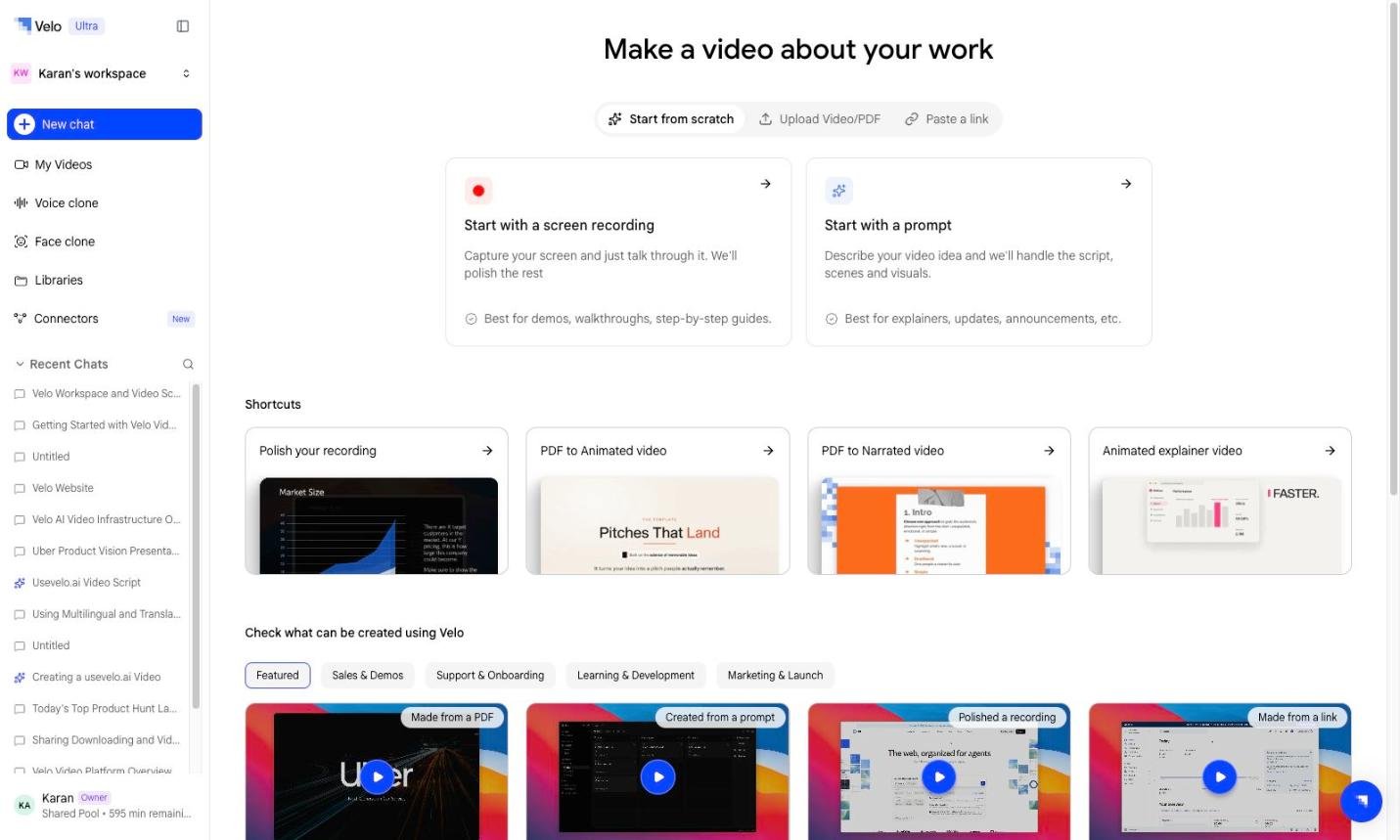Open Face clone
1400x840 pixels.
pyautogui.click(x=104, y=242)
